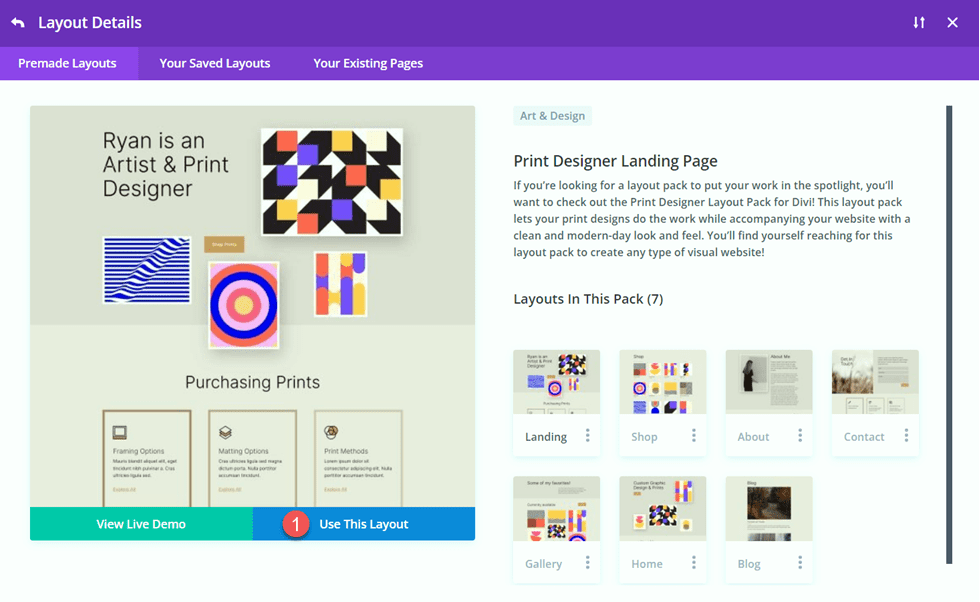Click the large layout preview image
980x602 pixels.
pos(250,300)
